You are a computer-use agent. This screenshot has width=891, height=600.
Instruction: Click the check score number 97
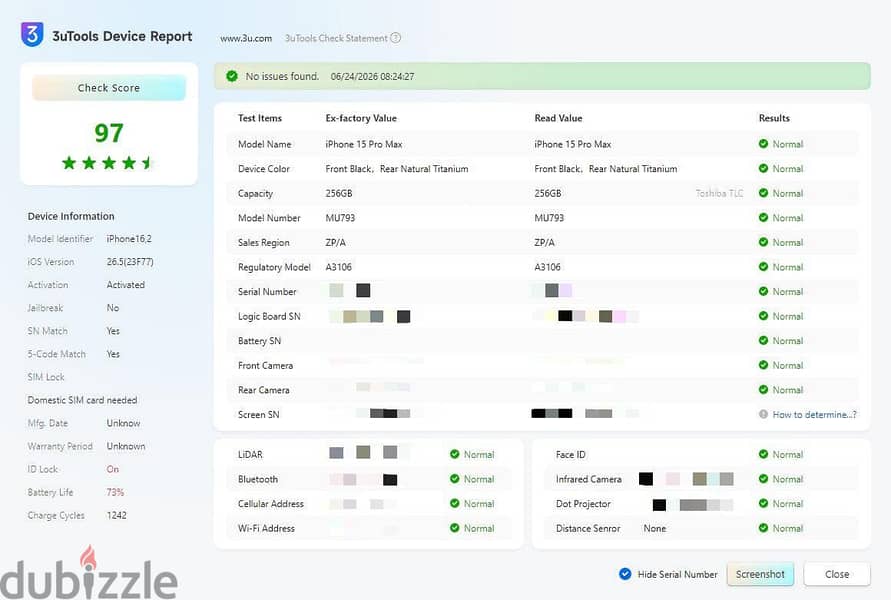(x=109, y=133)
